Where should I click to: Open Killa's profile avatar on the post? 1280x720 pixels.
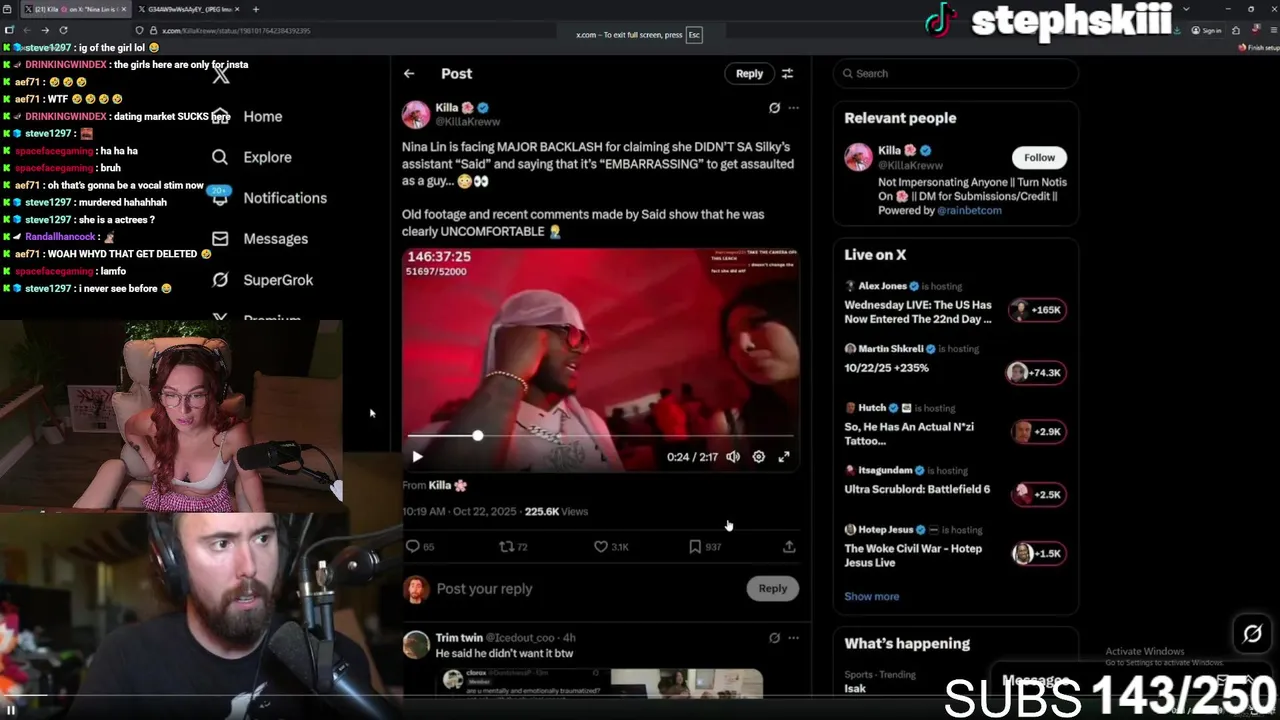click(416, 114)
